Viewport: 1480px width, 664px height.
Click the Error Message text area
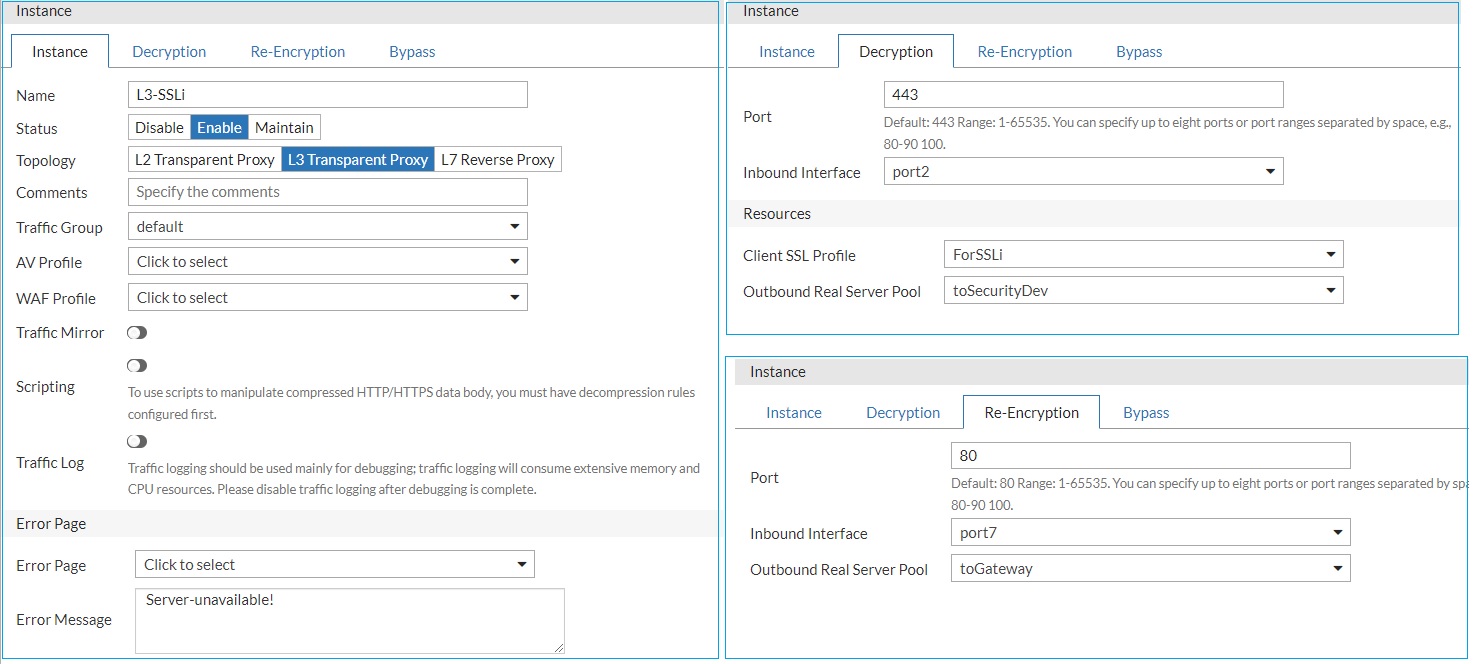click(x=349, y=621)
